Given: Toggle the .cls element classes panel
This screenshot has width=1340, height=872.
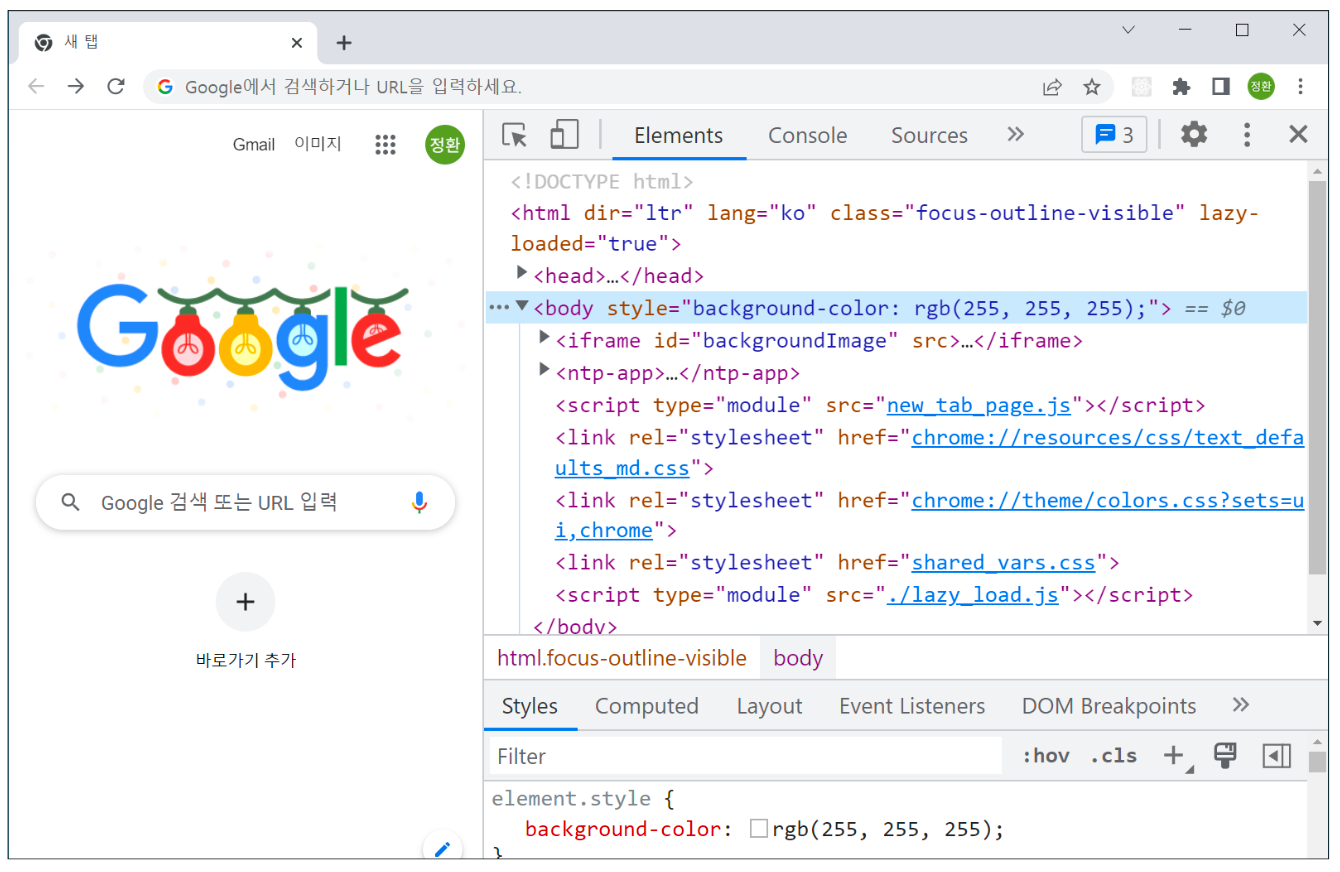Looking at the screenshot, I should pyautogui.click(x=1113, y=756).
